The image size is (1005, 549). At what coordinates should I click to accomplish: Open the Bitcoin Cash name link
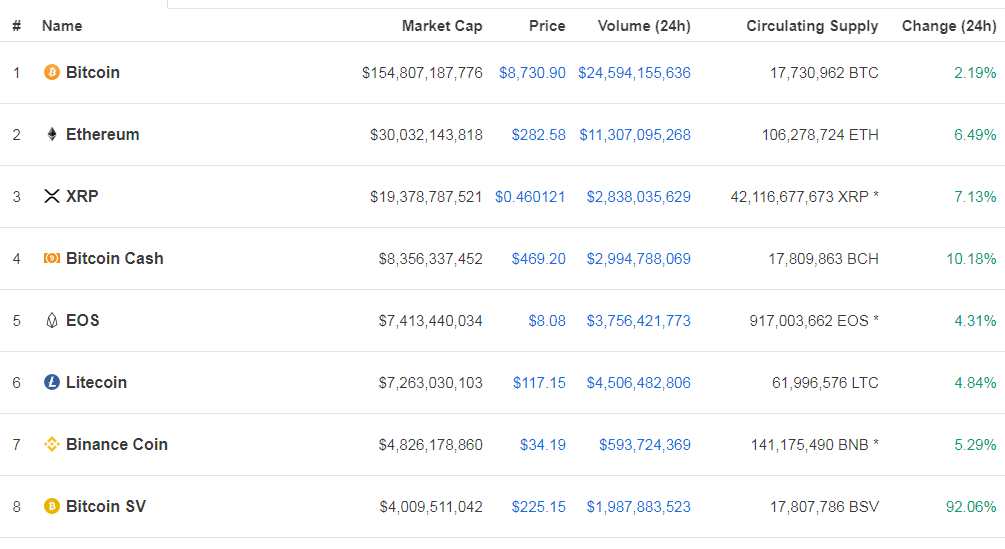(115, 258)
